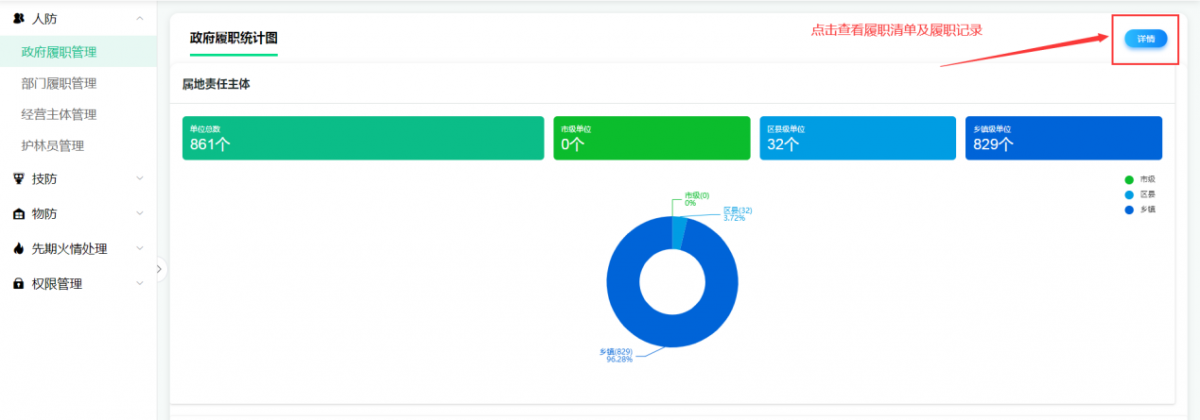Expand the 先期火情处理 menu chevron
This screenshot has width=1200, height=420.
[x=139, y=249]
